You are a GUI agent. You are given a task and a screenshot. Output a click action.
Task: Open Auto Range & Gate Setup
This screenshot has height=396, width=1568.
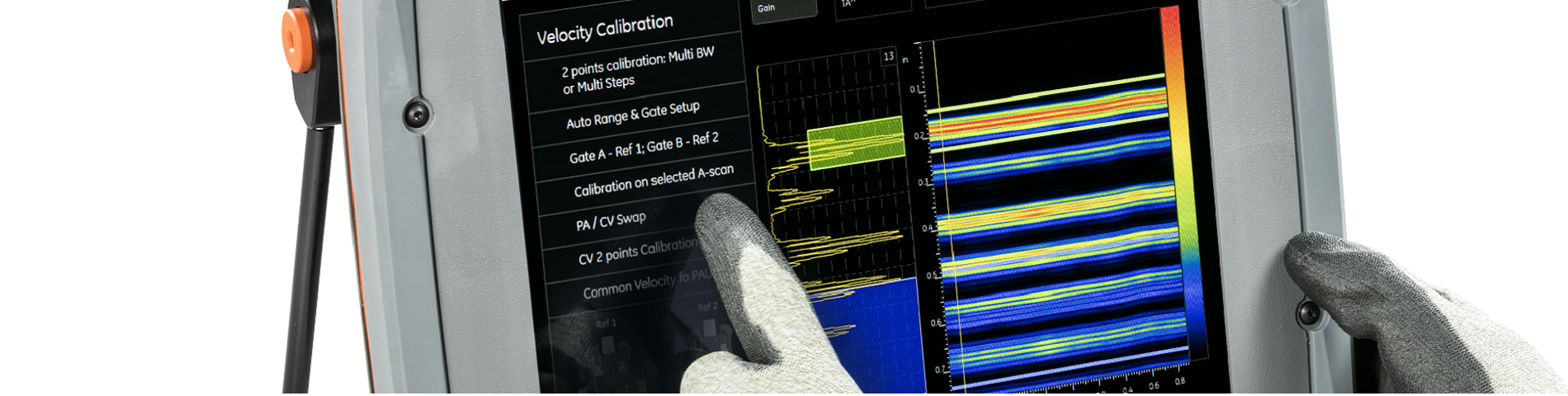tap(632, 115)
